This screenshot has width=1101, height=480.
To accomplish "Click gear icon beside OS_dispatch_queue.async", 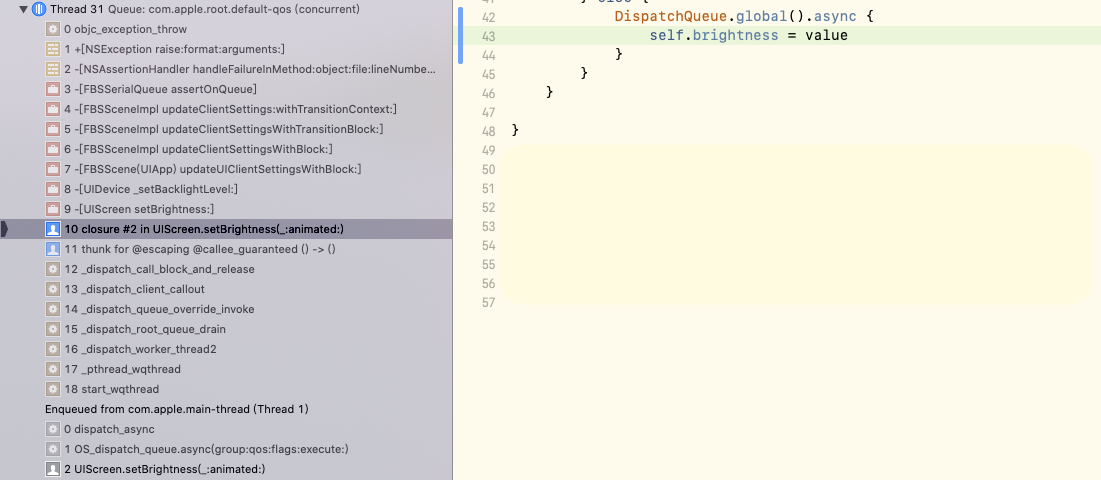I will pyautogui.click(x=53, y=449).
